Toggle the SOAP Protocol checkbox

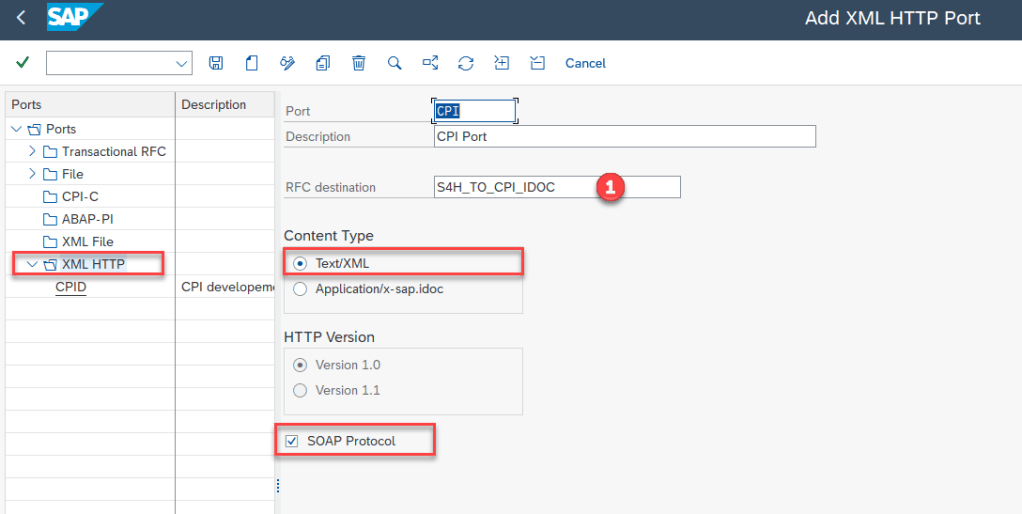291,441
